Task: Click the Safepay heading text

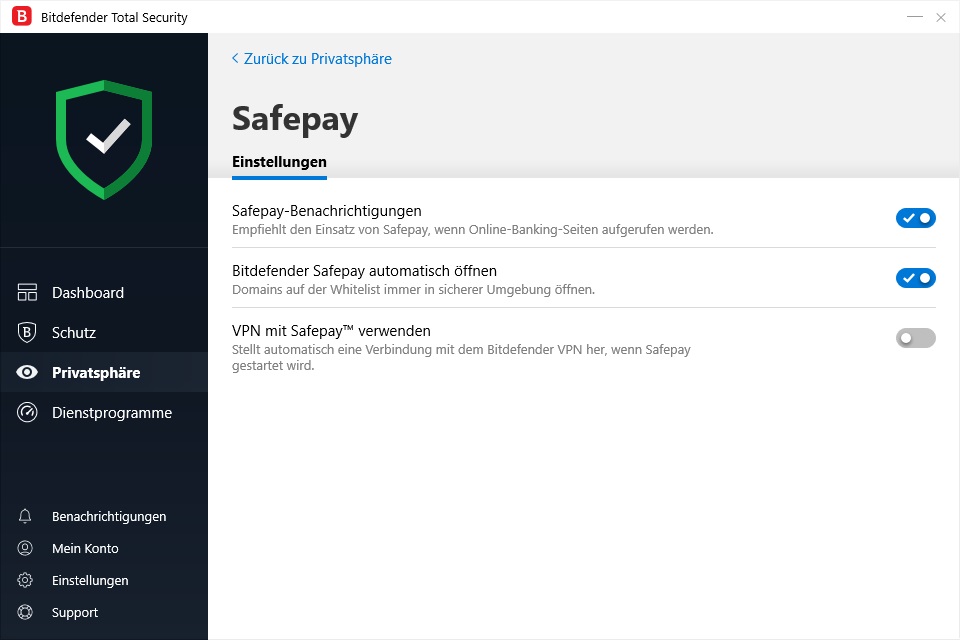Action: tap(294, 119)
